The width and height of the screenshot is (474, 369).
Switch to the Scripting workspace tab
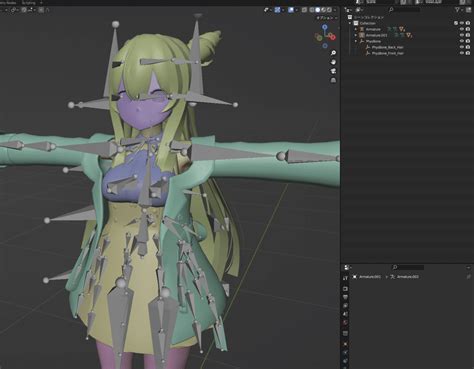pos(28,2)
